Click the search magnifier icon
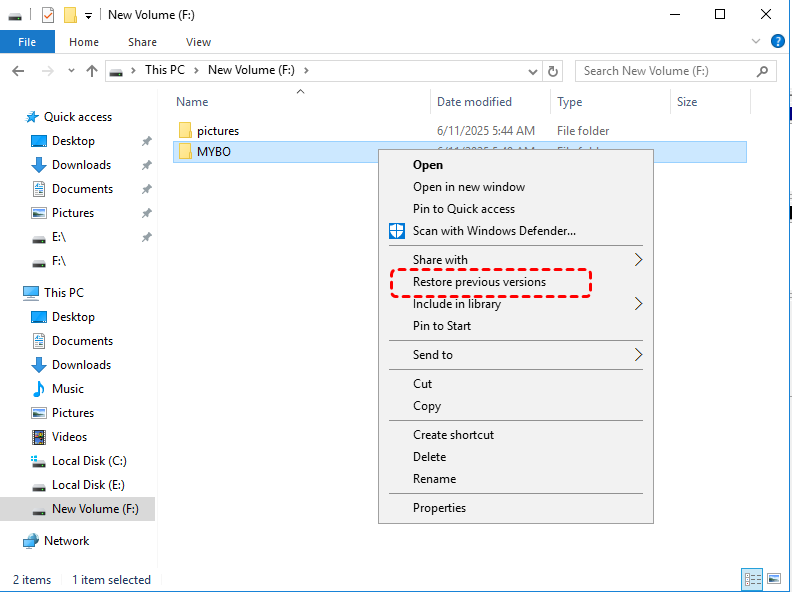The height and width of the screenshot is (592, 792). (763, 71)
